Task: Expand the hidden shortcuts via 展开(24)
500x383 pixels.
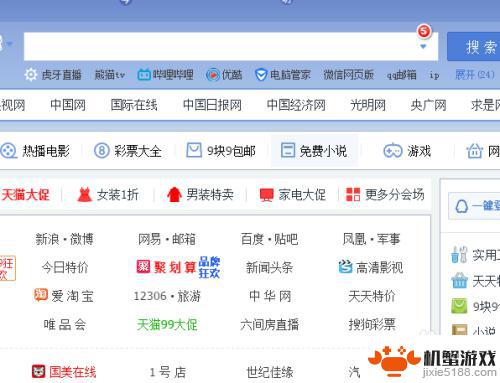Action: (475, 75)
